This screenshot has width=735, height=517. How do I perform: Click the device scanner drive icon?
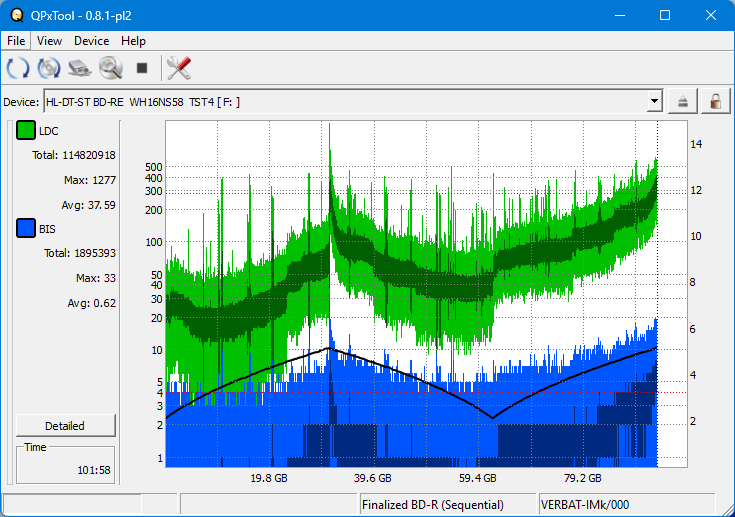click(x=80, y=68)
